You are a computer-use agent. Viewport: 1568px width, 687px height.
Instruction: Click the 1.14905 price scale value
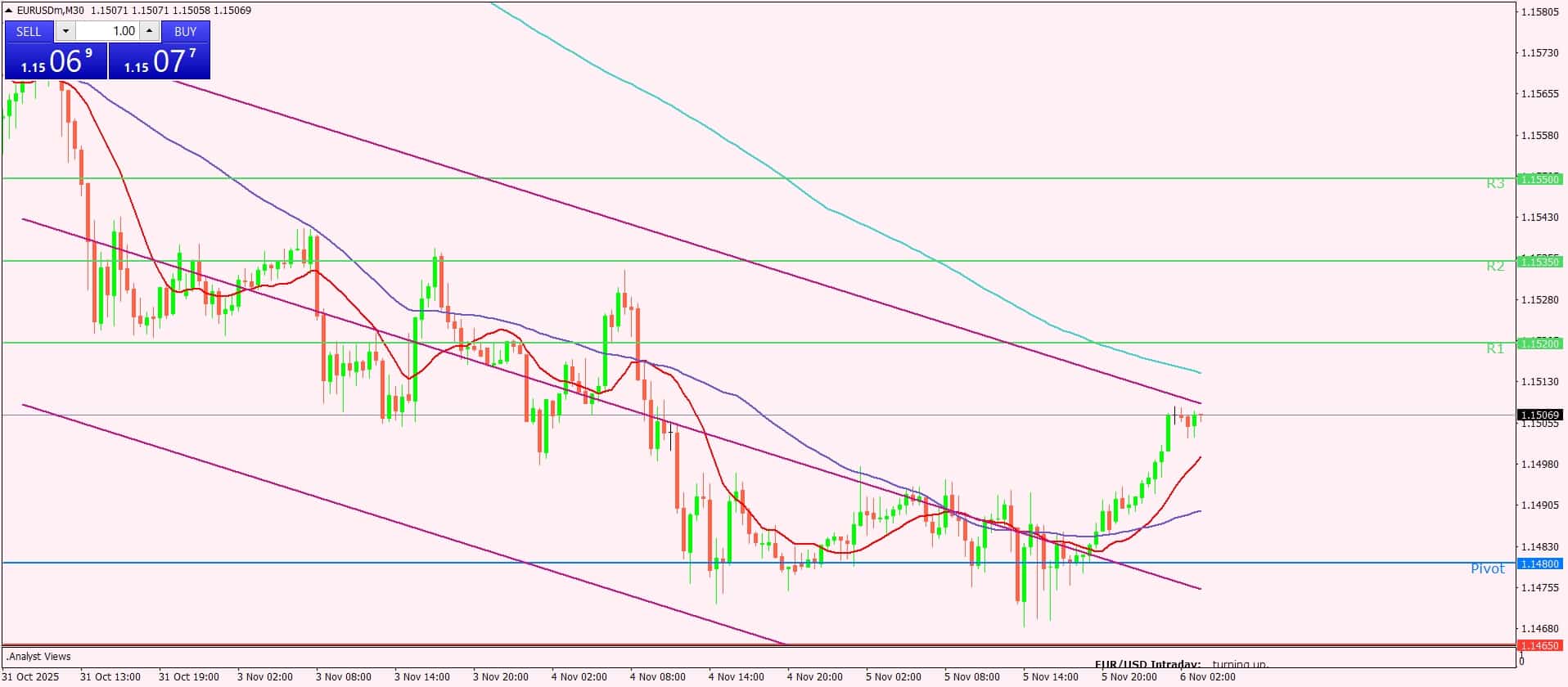coord(1539,505)
